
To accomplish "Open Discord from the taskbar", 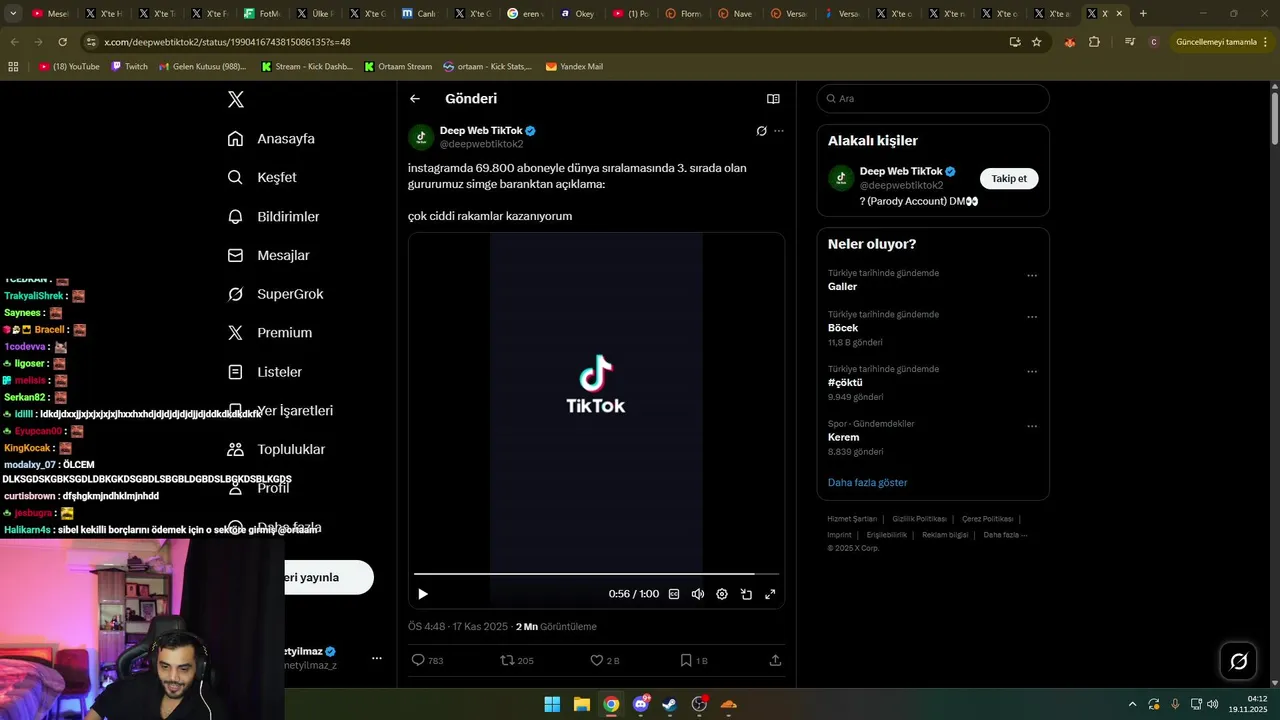I will coord(641,704).
